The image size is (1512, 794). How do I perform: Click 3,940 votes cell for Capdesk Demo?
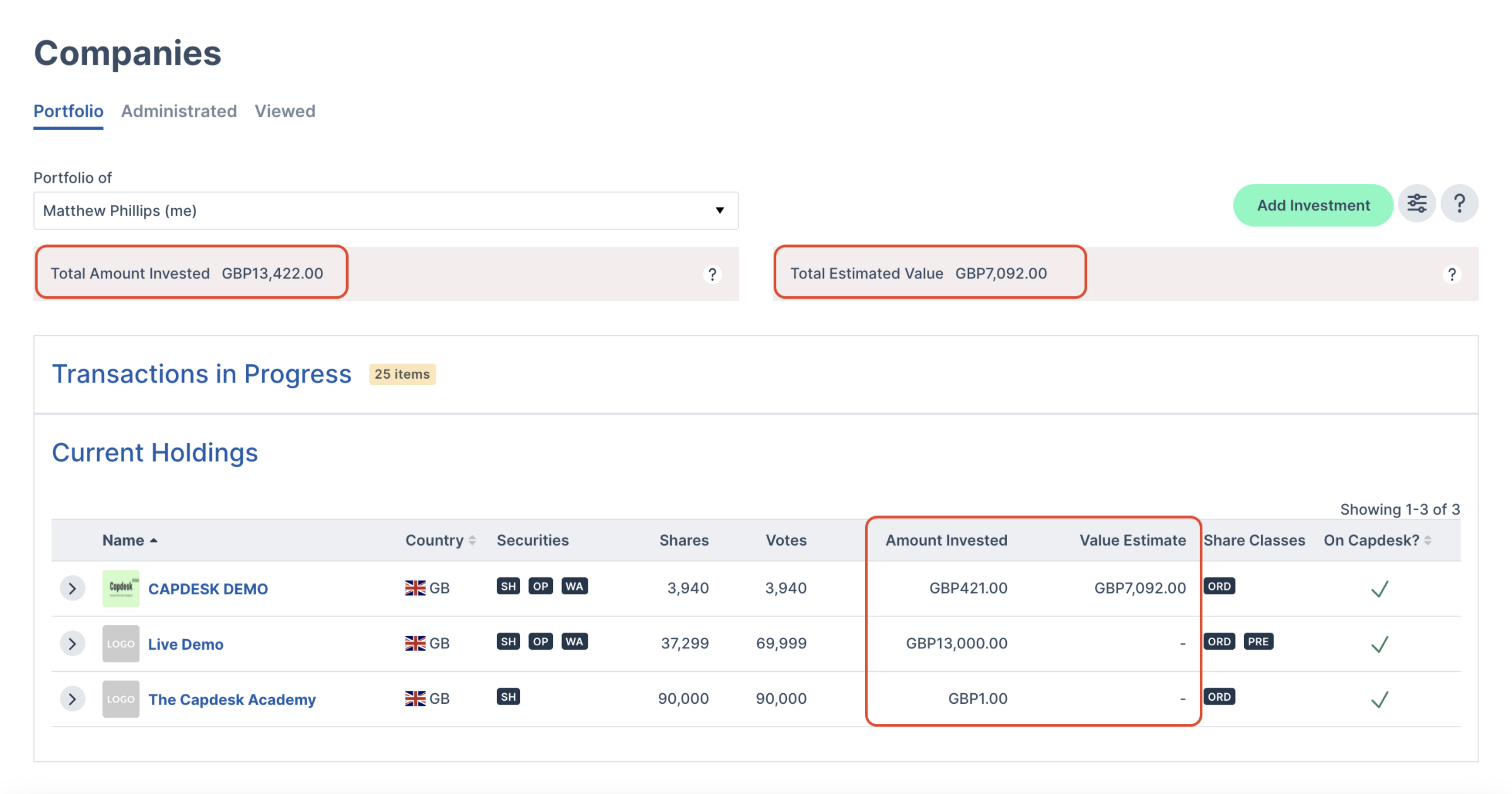786,588
